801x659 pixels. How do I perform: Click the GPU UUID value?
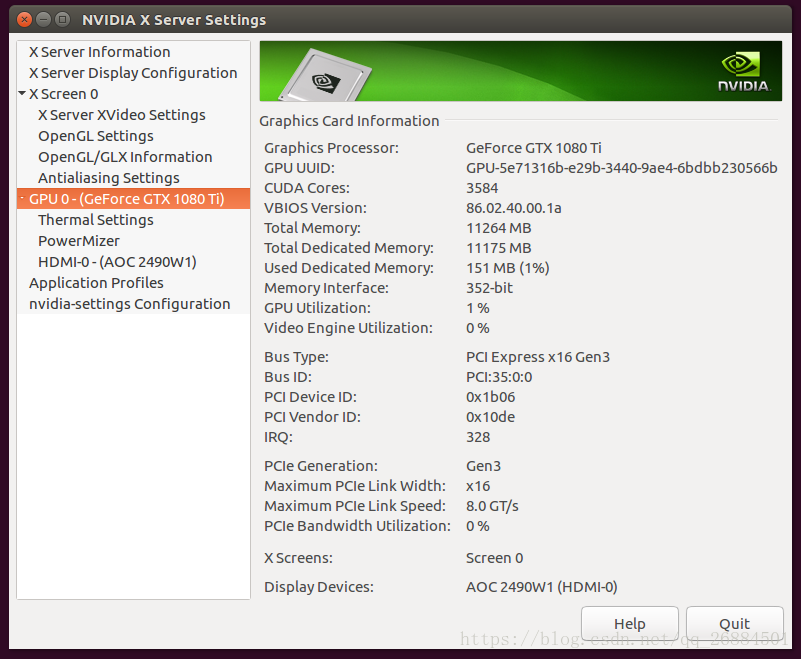622,168
